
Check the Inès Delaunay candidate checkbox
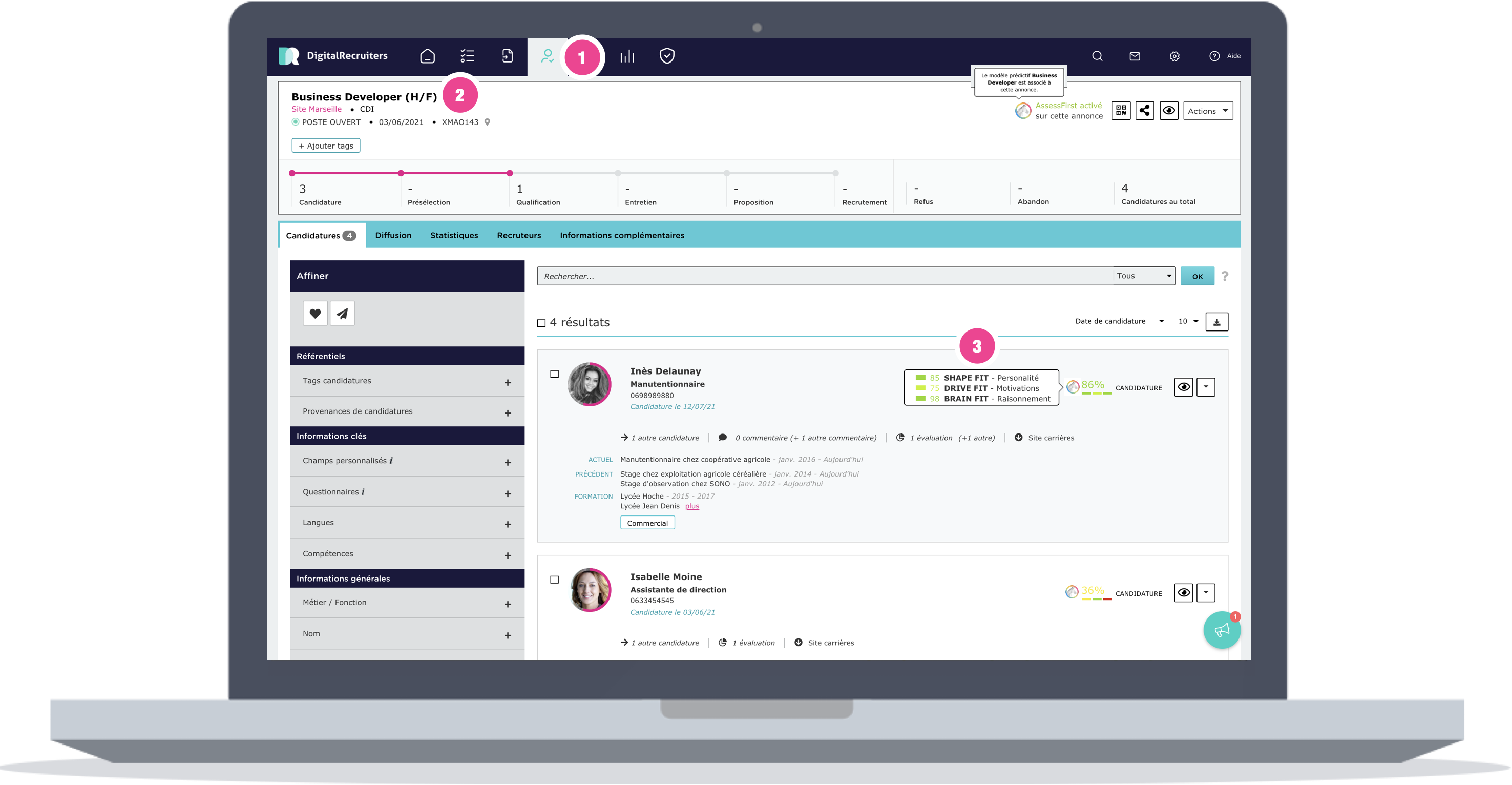point(554,374)
